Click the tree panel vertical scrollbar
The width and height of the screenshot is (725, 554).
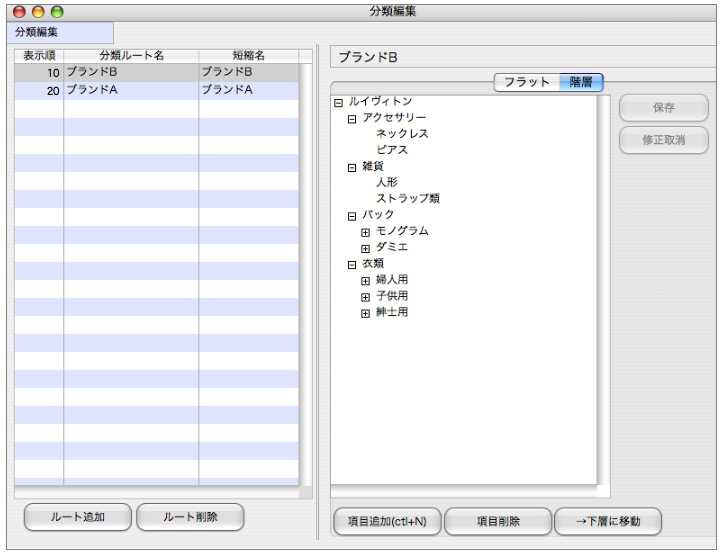pos(603,290)
